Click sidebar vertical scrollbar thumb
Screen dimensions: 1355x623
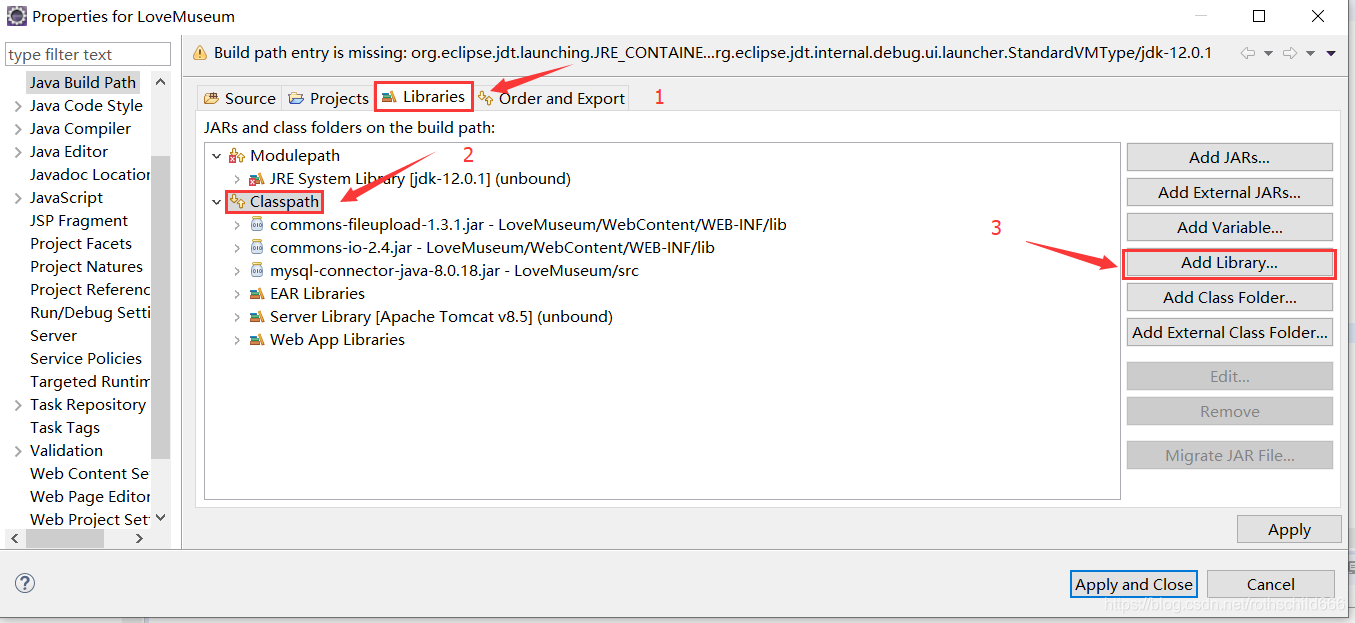[x=160, y=306]
